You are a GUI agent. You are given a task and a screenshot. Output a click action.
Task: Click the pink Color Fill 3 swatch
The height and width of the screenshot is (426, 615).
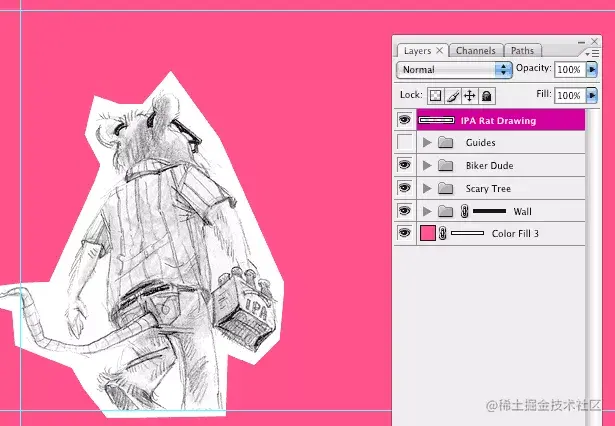[x=428, y=233]
